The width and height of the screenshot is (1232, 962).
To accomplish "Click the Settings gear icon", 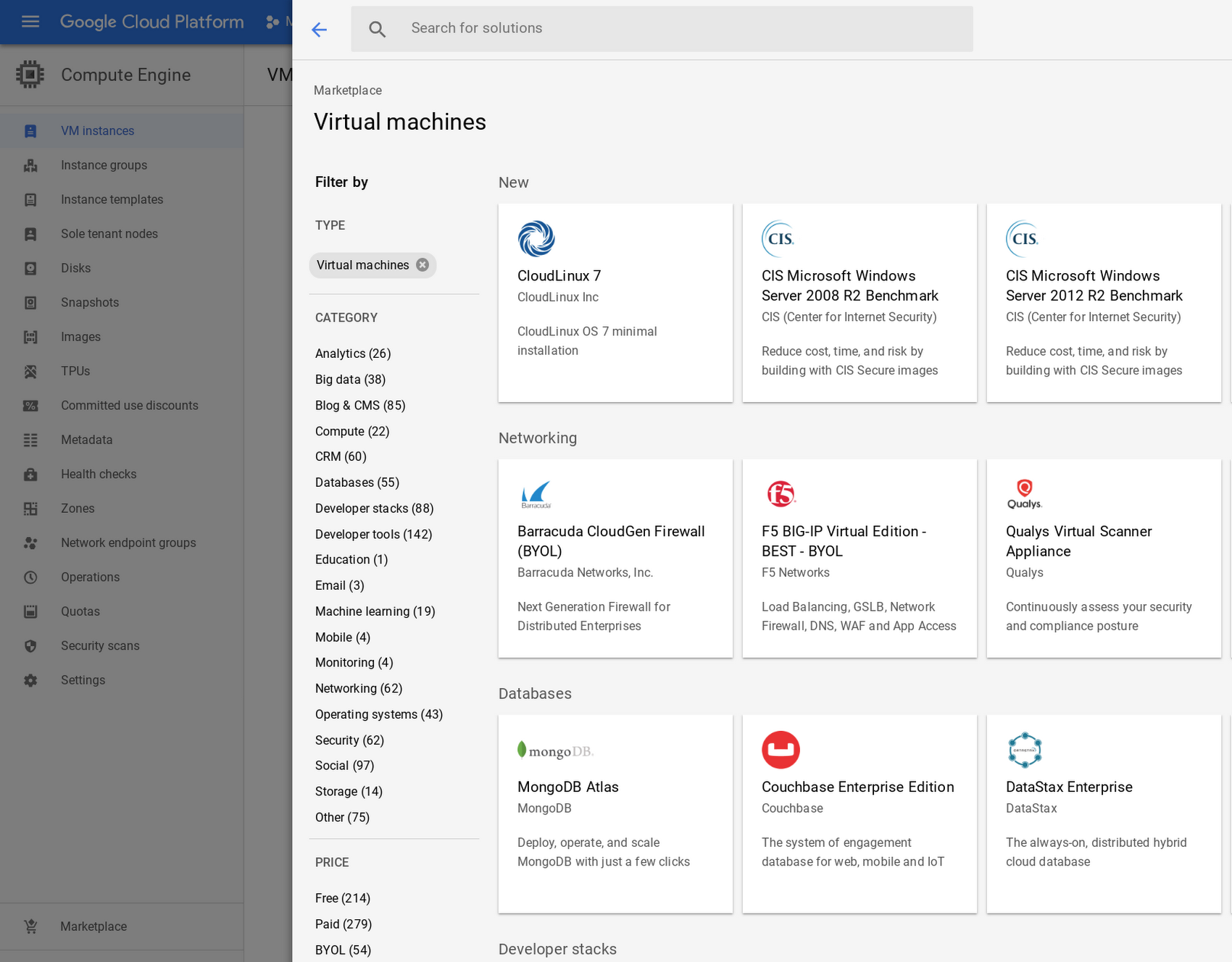I will pos(30,680).
